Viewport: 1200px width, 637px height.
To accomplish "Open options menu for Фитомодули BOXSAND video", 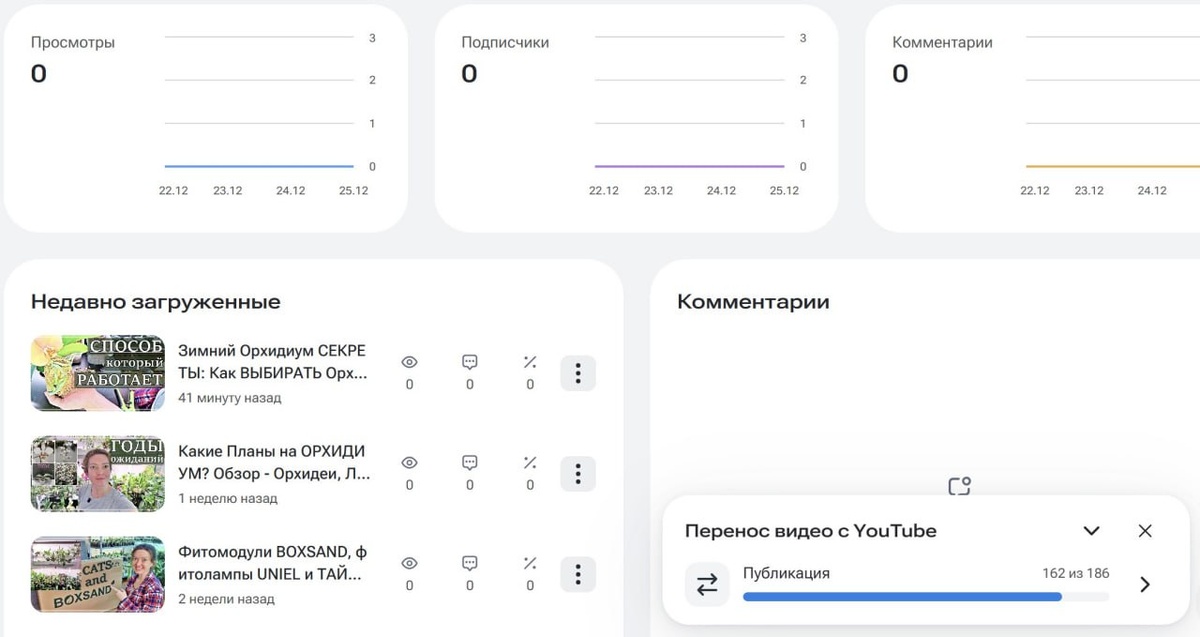I will pos(578,574).
